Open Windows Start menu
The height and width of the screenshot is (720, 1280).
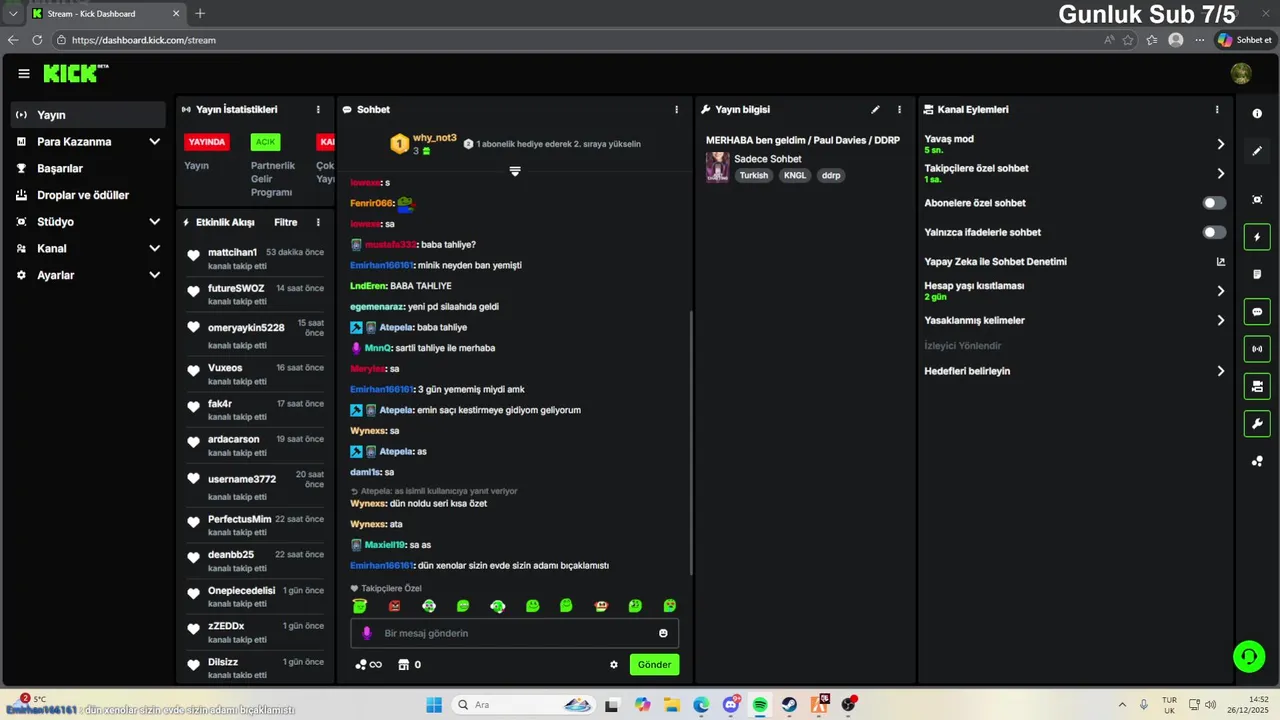coord(434,705)
